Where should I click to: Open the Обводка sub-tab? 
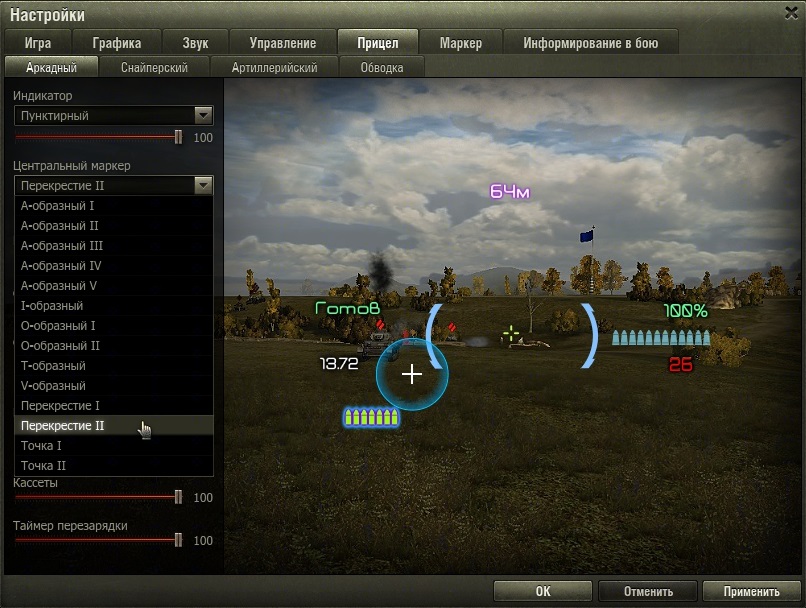tap(382, 67)
